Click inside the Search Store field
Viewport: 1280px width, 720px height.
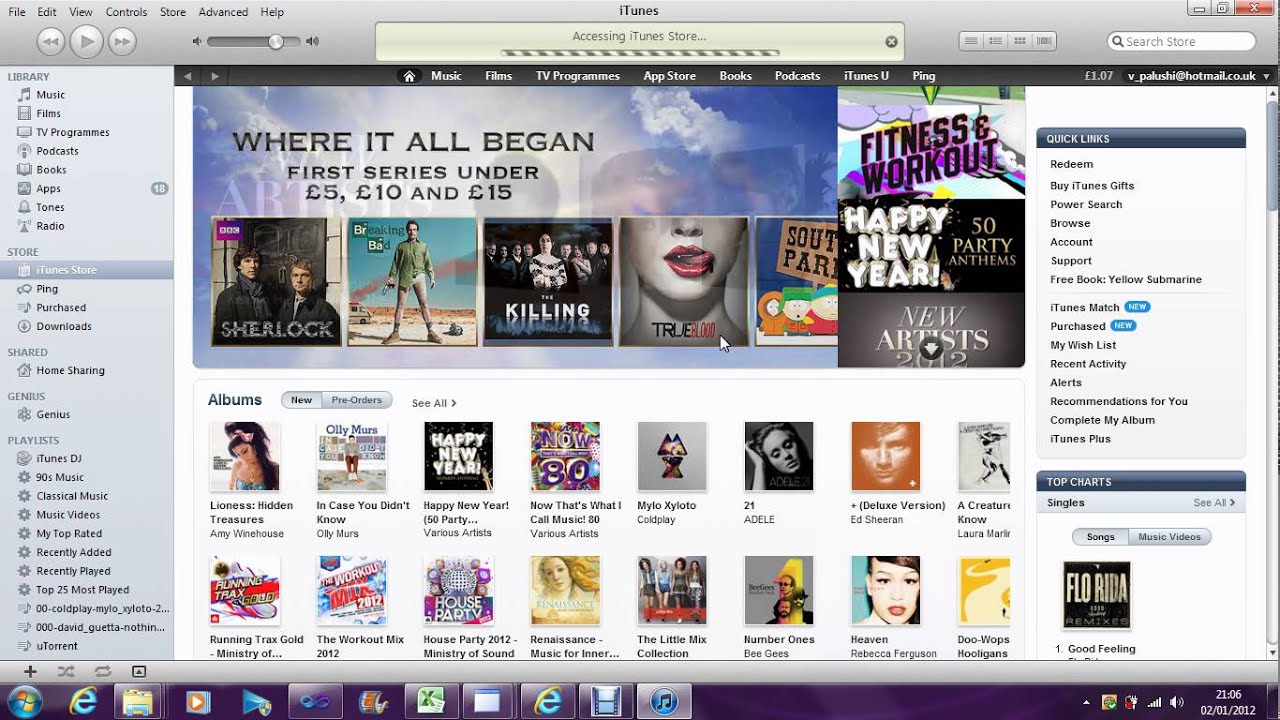(1182, 41)
